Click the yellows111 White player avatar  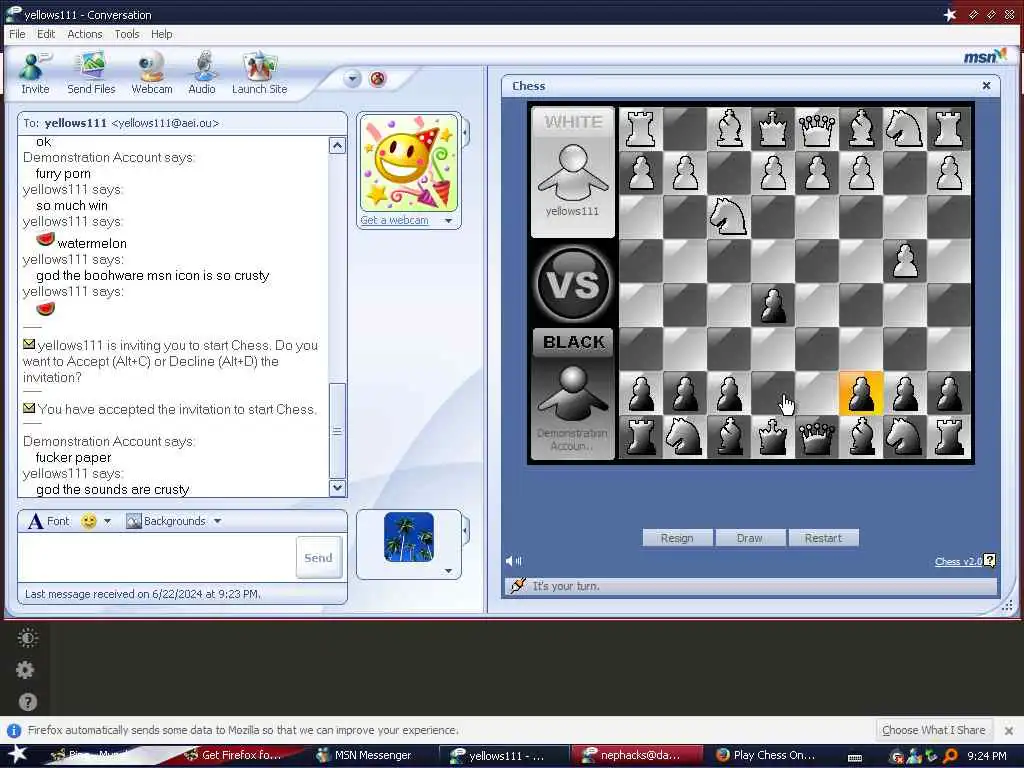573,172
